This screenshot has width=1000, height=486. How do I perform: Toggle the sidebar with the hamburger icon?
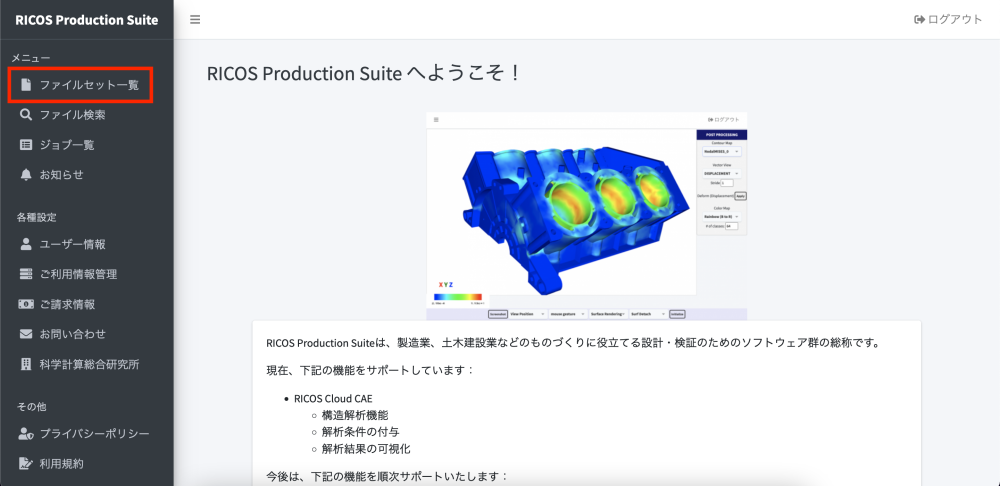click(195, 20)
